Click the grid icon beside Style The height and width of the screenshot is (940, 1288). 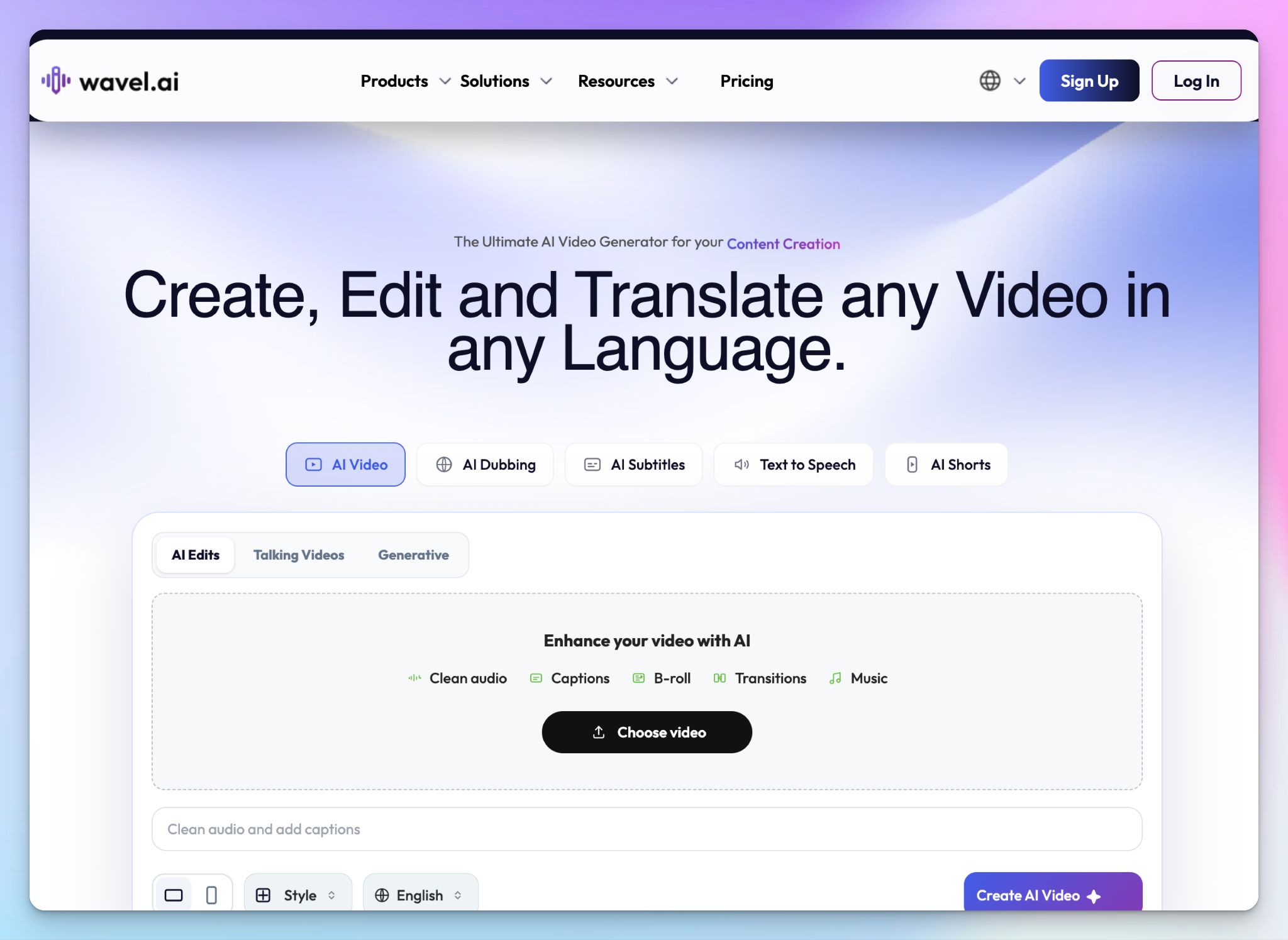coord(263,895)
